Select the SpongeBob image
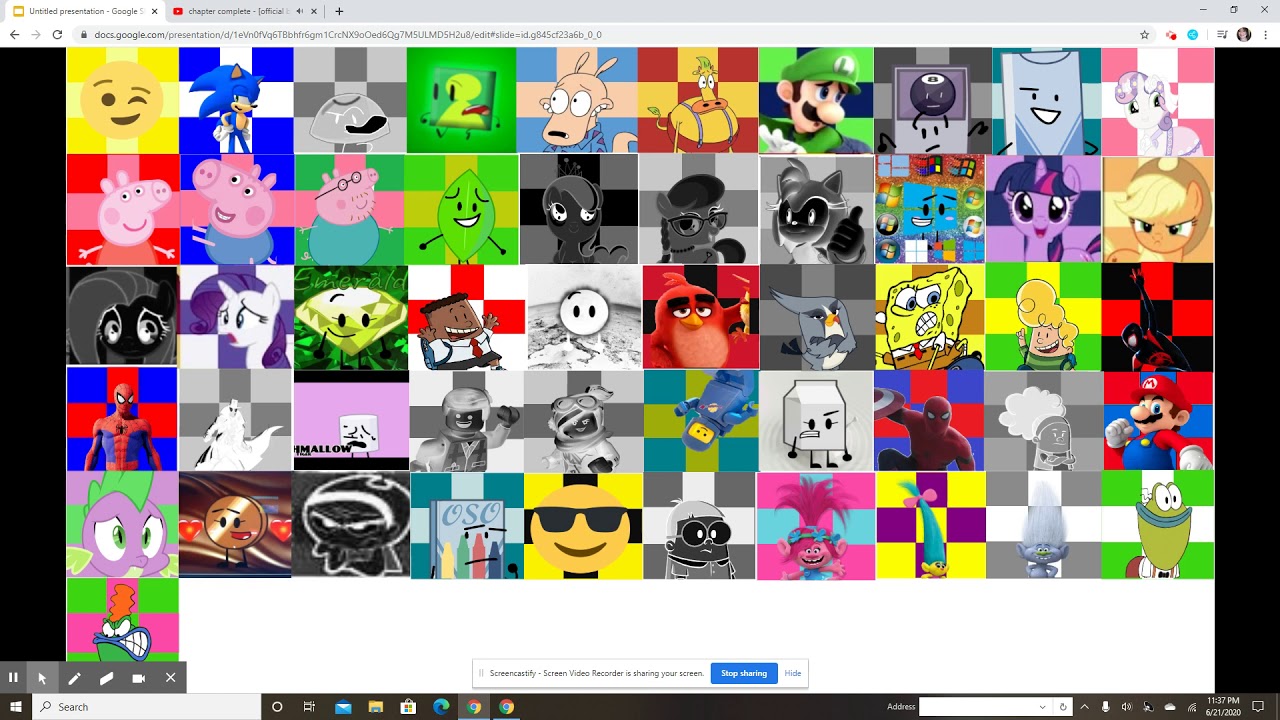 click(x=930, y=317)
